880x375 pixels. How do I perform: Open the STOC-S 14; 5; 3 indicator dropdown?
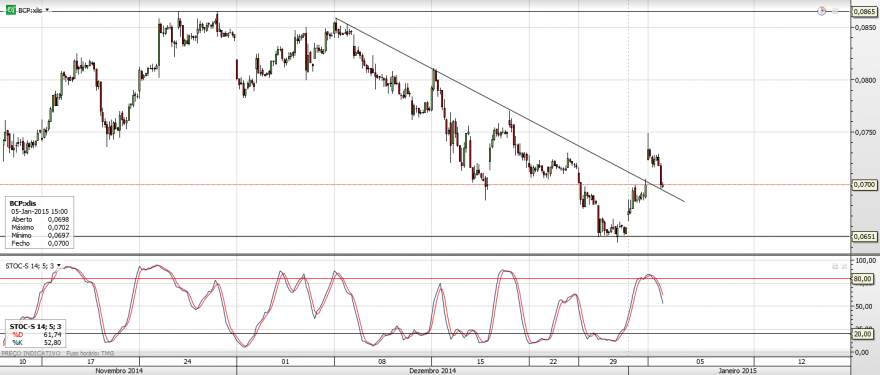point(59,265)
